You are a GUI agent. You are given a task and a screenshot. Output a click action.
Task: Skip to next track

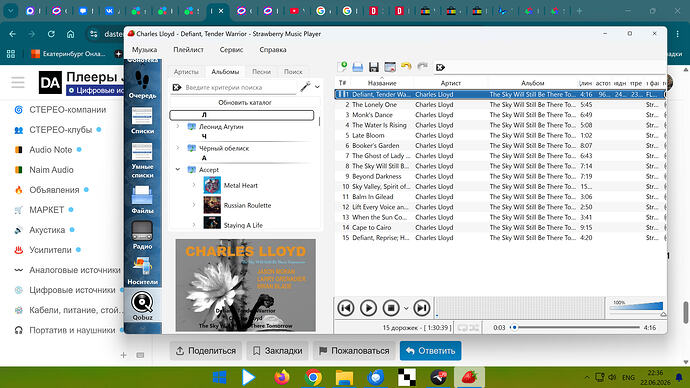pyautogui.click(x=421, y=308)
